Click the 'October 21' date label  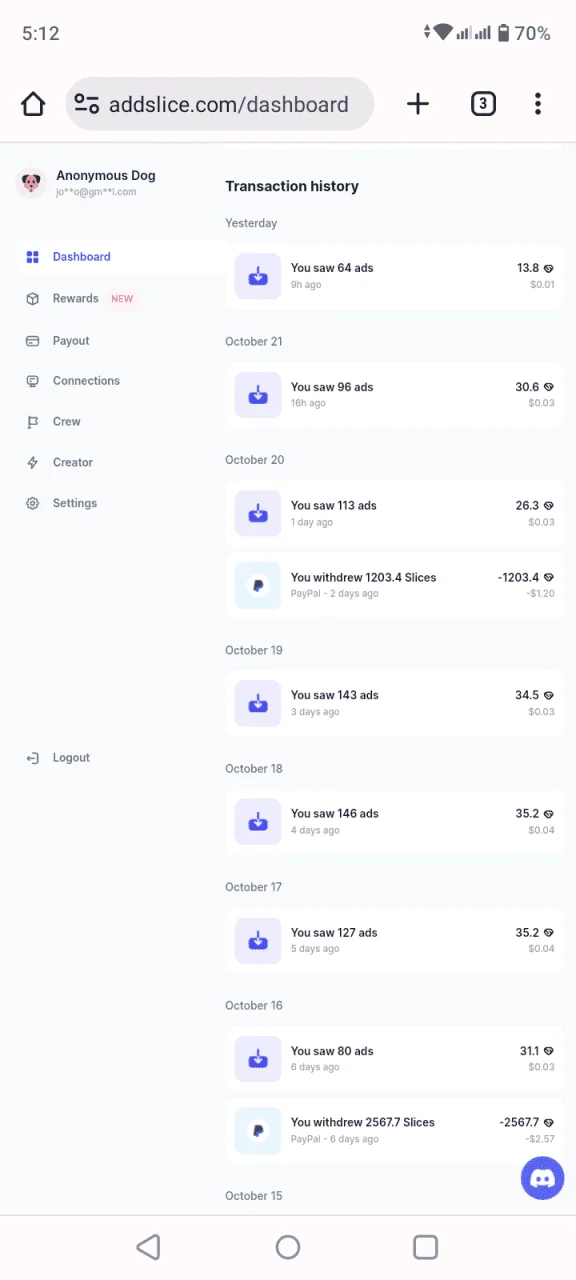pos(254,341)
